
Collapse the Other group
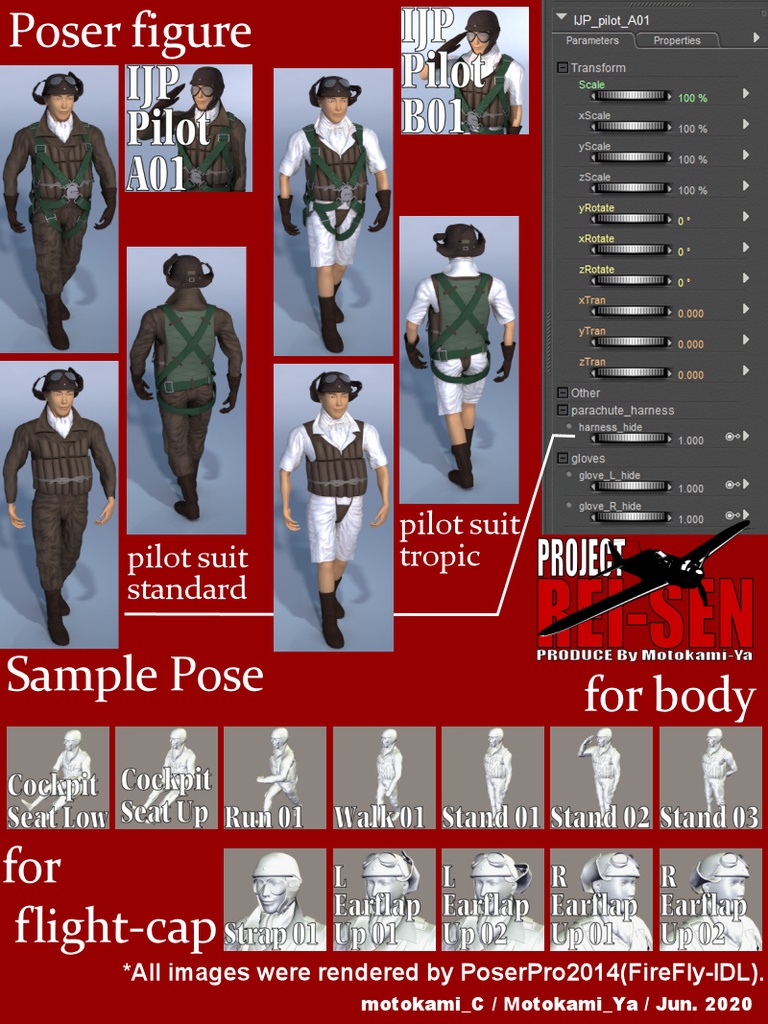click(x=562, y=393)
